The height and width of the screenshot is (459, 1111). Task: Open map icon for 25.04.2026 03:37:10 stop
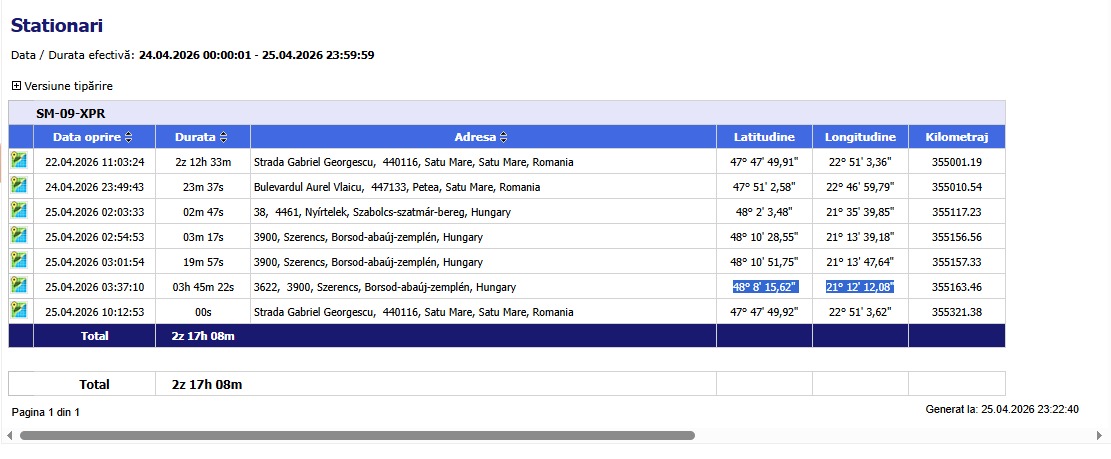tap(18, 285)
